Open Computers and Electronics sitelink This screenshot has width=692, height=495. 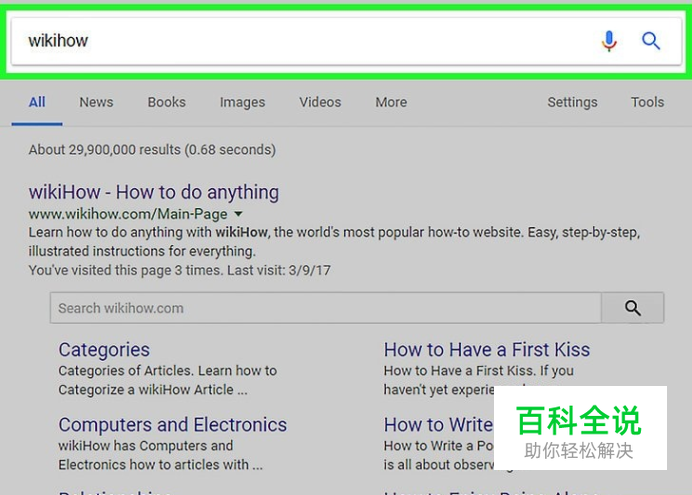coord(173,425)
